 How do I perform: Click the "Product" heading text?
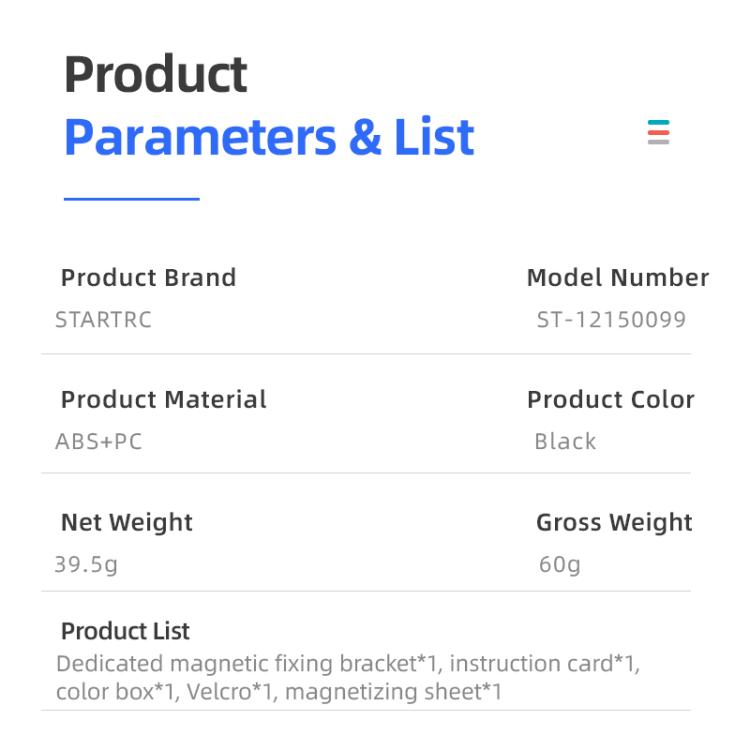(156, 75)
